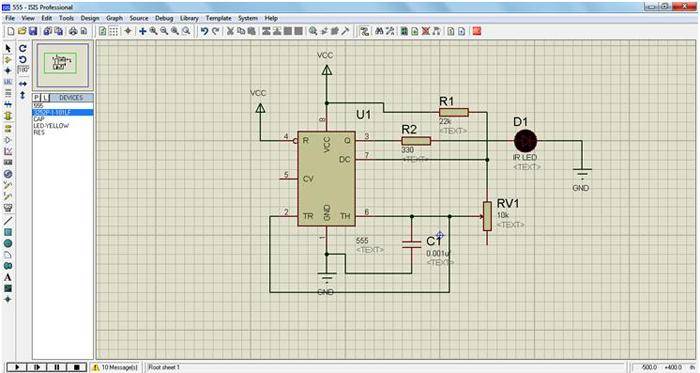Image resolution: width=700 pixels, height=373 pixels.
Task: Open the Library menu
Action: tap(189, 18)
